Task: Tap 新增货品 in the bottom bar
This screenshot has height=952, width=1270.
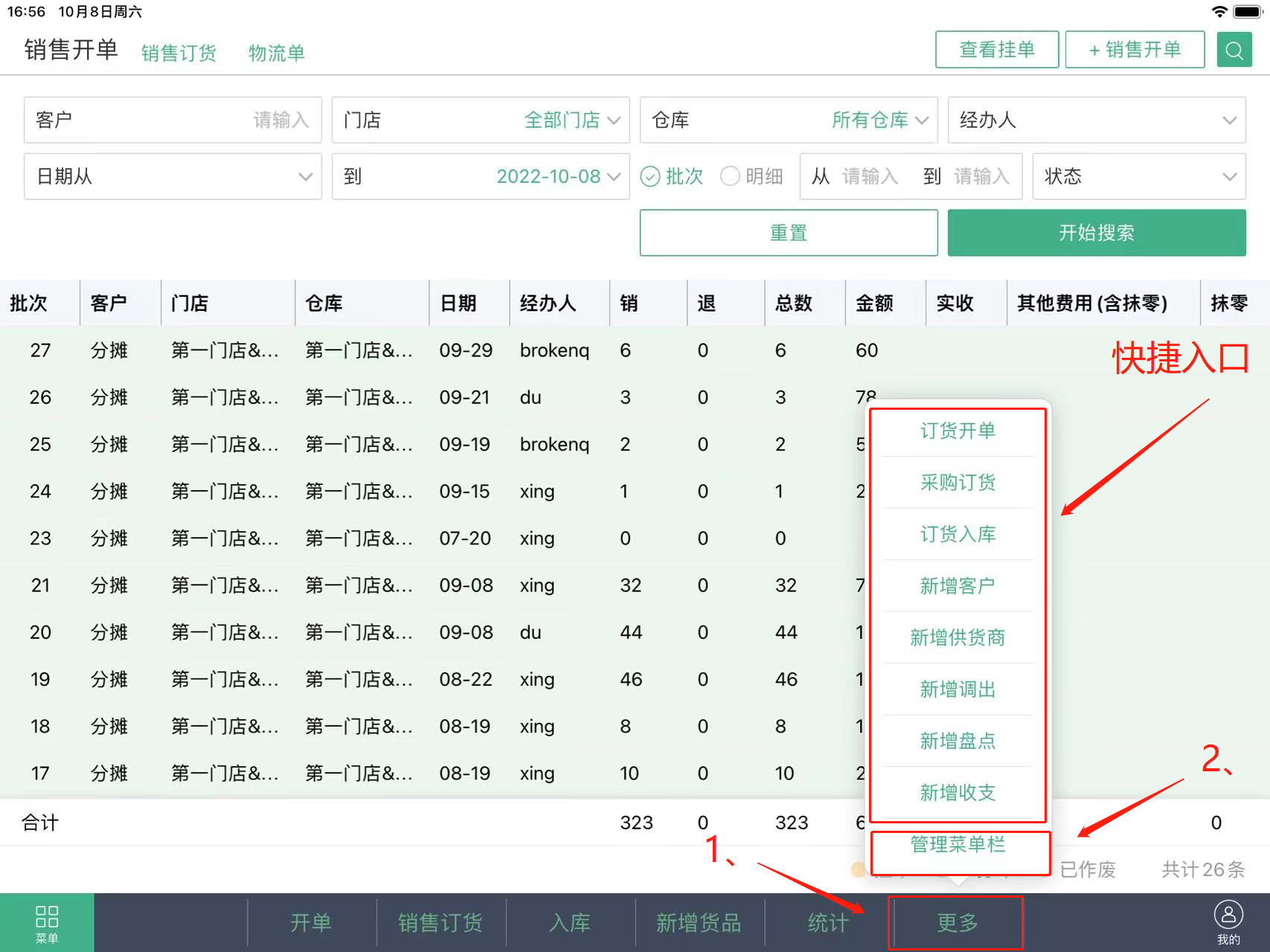Action: point(699,923)
